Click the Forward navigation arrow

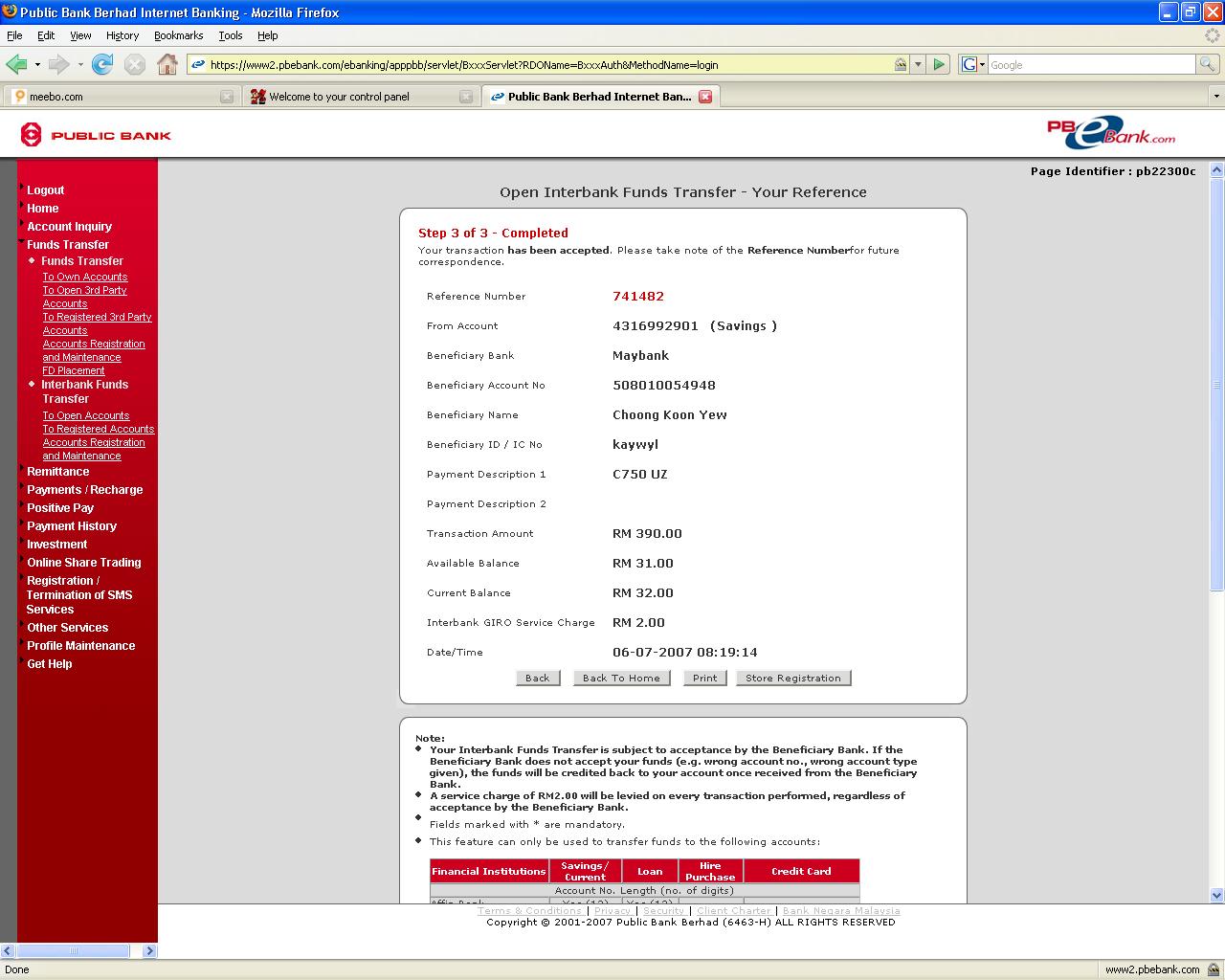(x=58, y=64)
